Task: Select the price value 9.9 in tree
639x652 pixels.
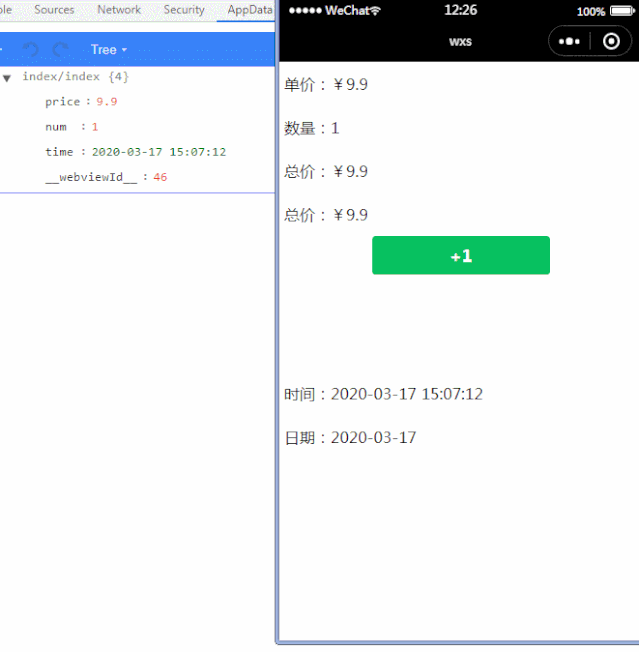Action: tap(107, 102)
